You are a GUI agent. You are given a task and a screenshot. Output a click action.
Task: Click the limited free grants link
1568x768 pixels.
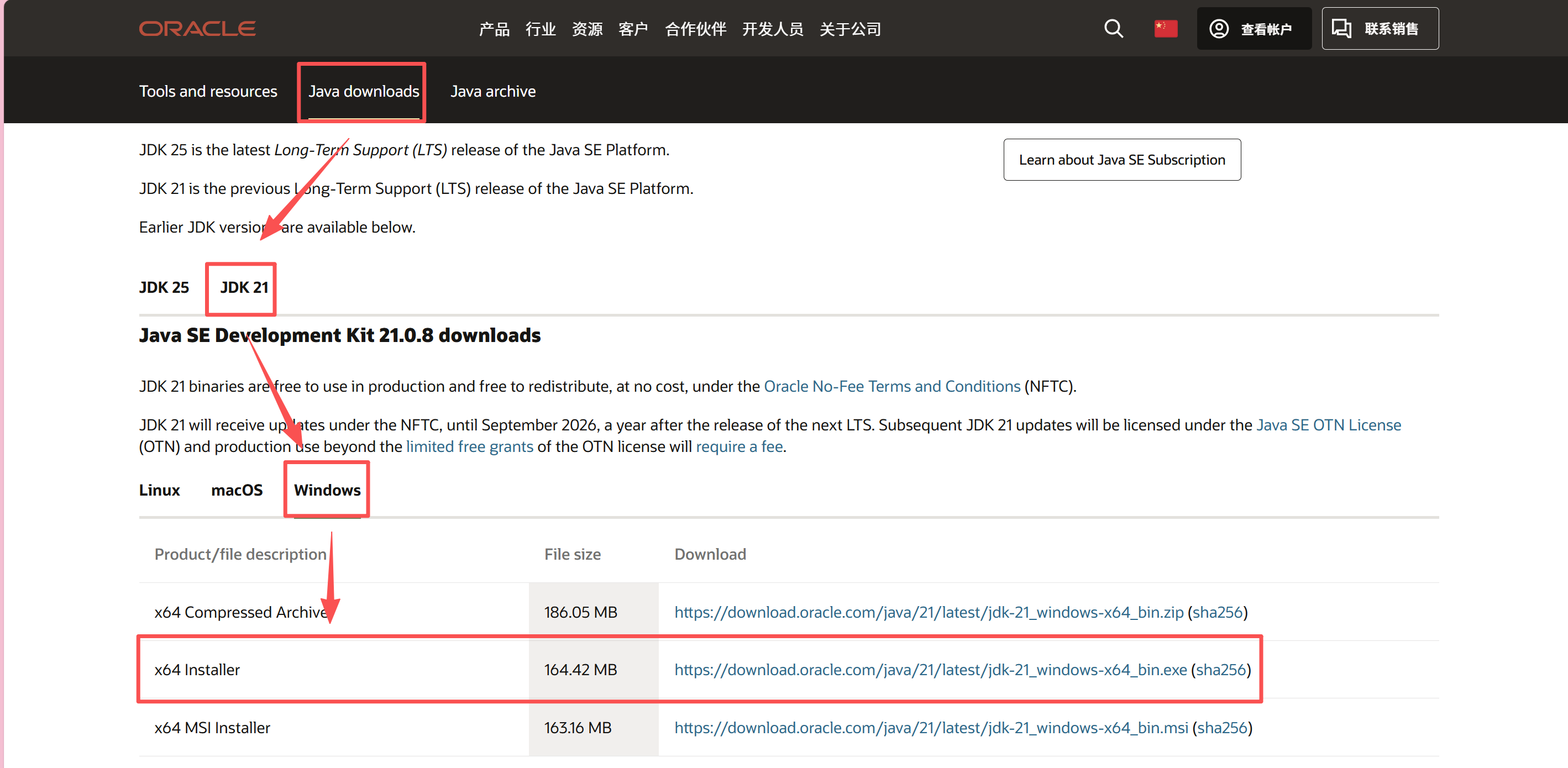coord(469,446)
